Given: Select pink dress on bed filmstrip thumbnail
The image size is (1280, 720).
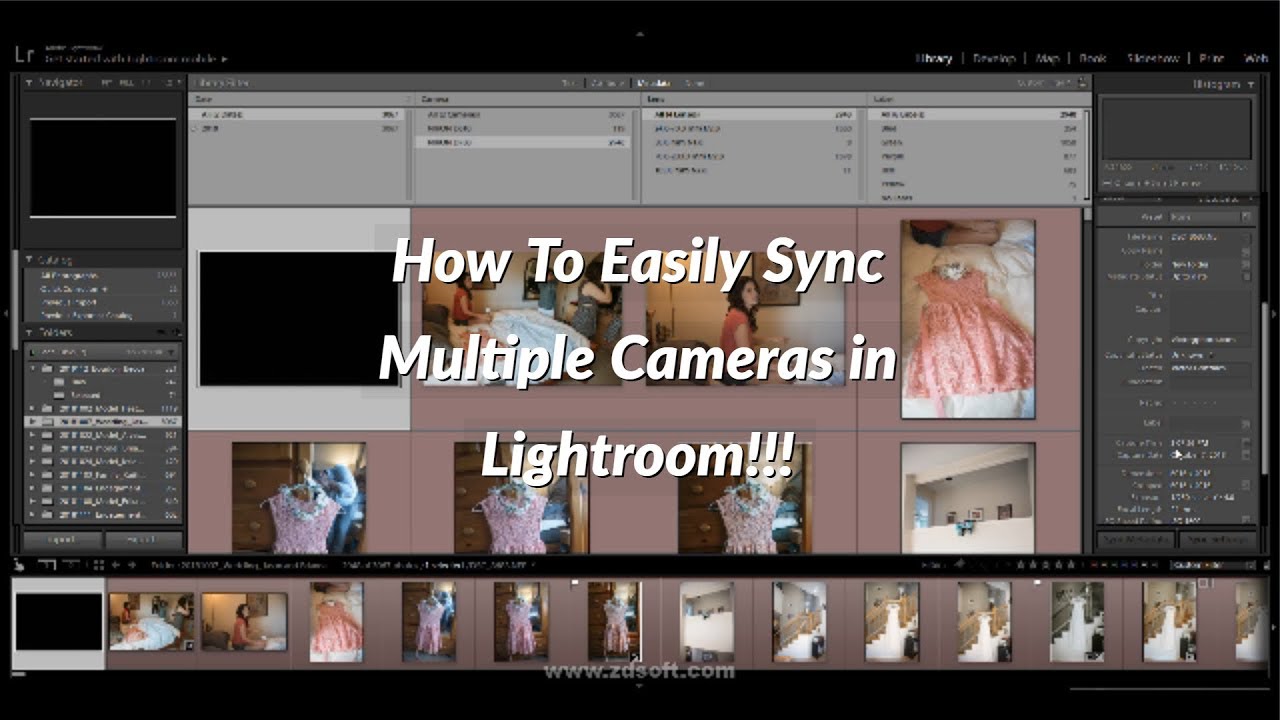Looking at the screenshot, I should [336, 622].
